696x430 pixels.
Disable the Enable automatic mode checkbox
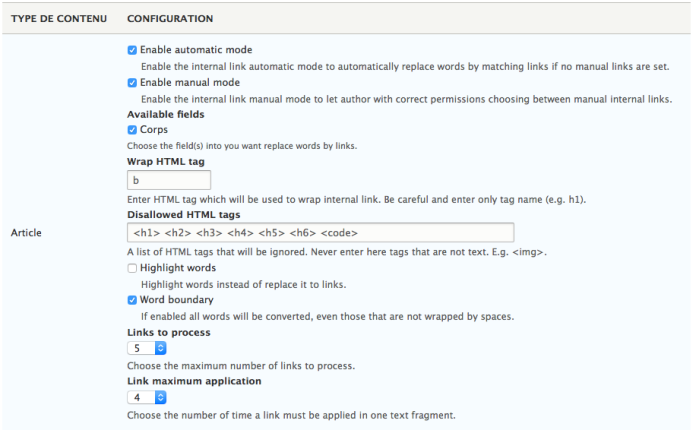(132, 50)
